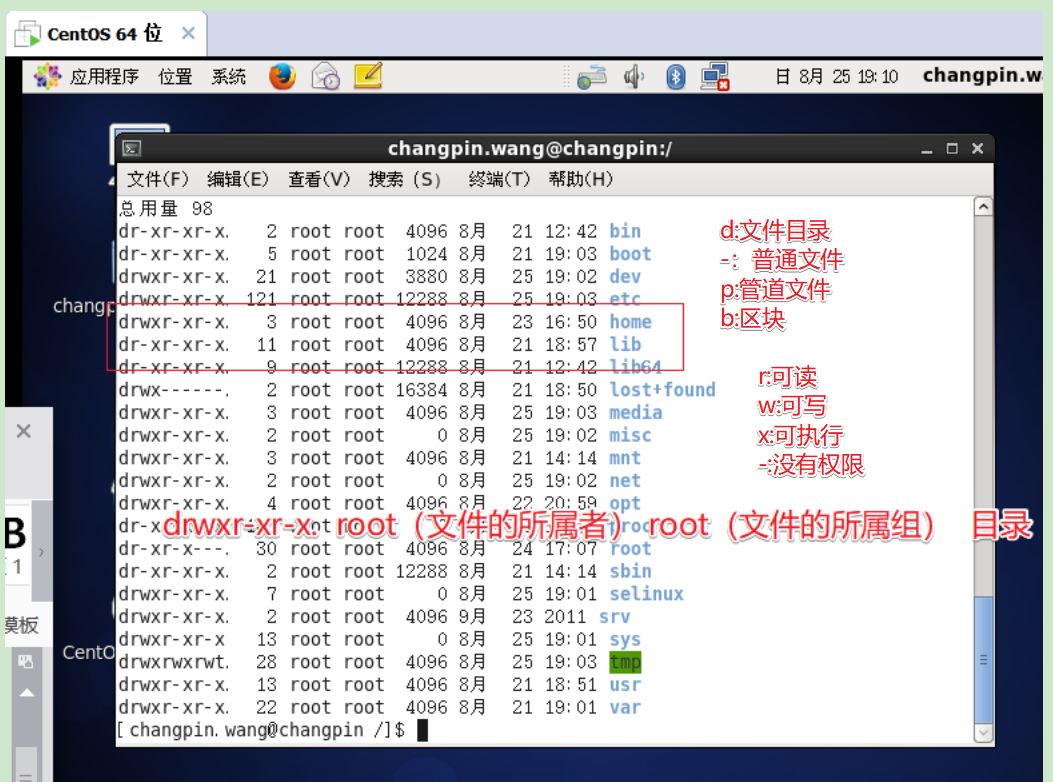The height and width of the screenshot is (782, 1053).
Task: Click the terminal prompt cursor block
Action: pyautogui.click(x=422, y=730)
